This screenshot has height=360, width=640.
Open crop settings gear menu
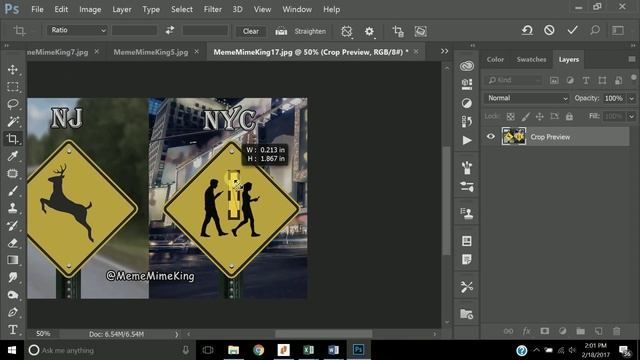point(369,31)
